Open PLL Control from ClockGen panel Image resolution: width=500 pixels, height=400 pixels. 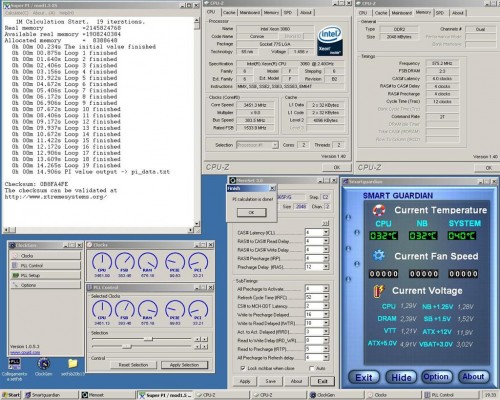[46, 265]
